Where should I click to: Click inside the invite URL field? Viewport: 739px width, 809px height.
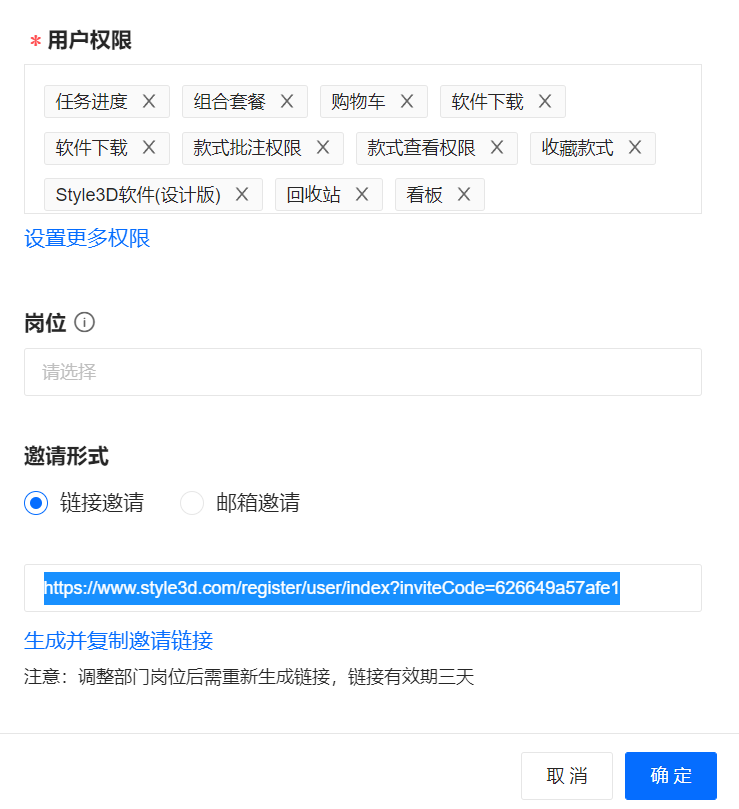[660, 588]
